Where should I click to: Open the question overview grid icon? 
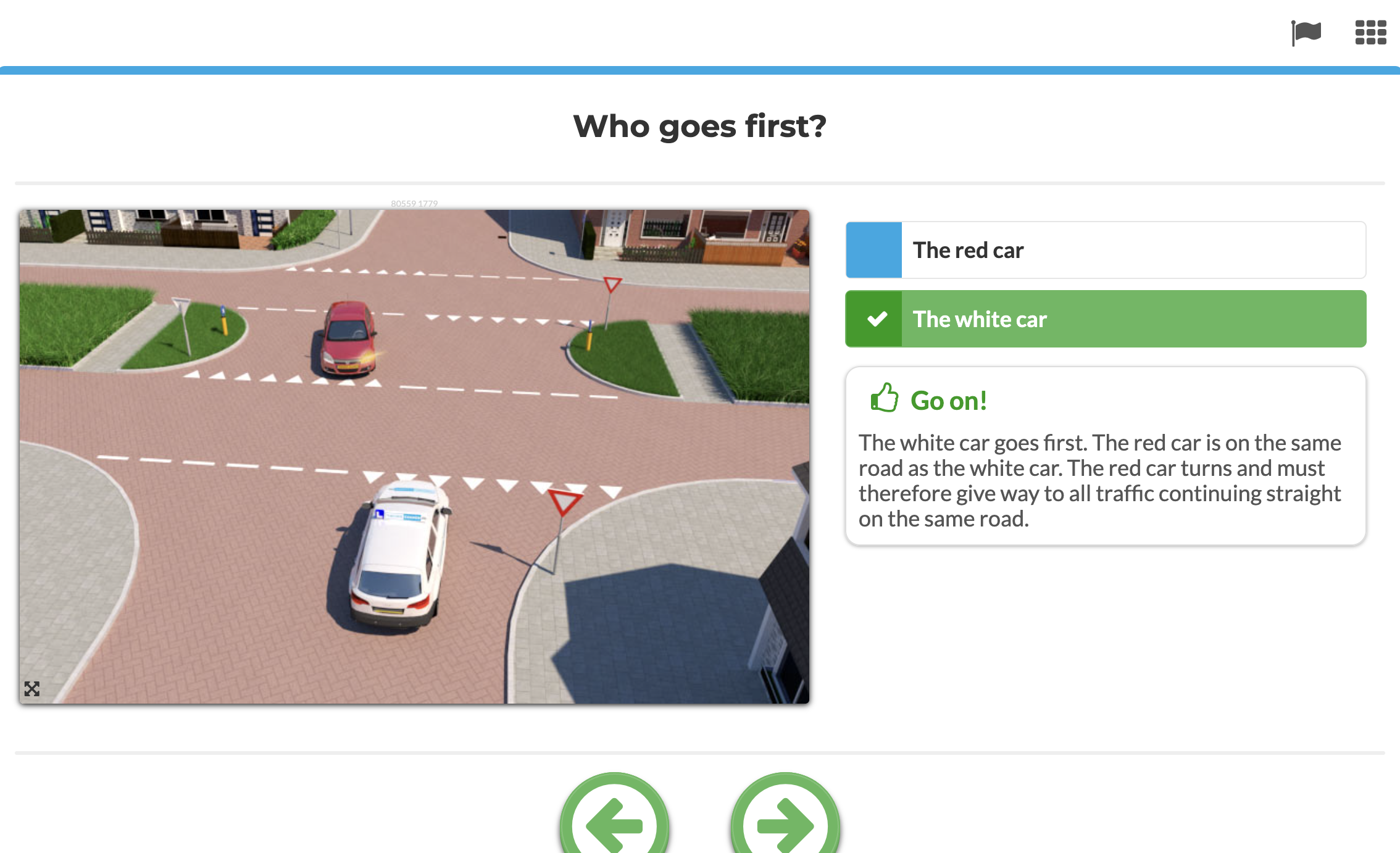1370,33
